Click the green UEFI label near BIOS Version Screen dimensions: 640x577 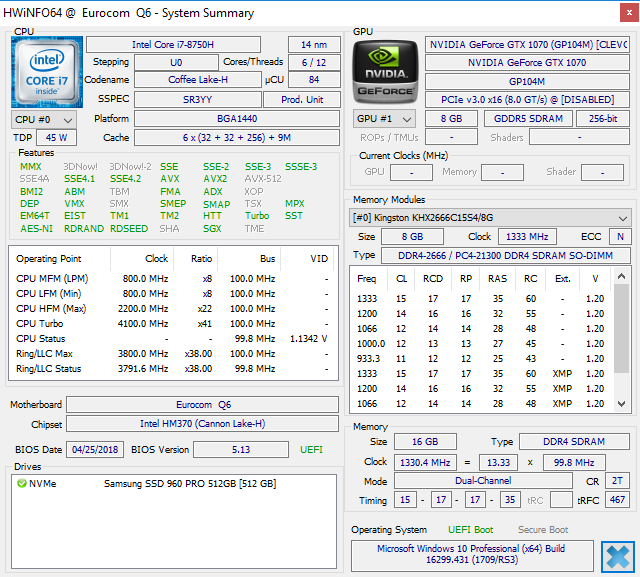(x=311, y=450)
